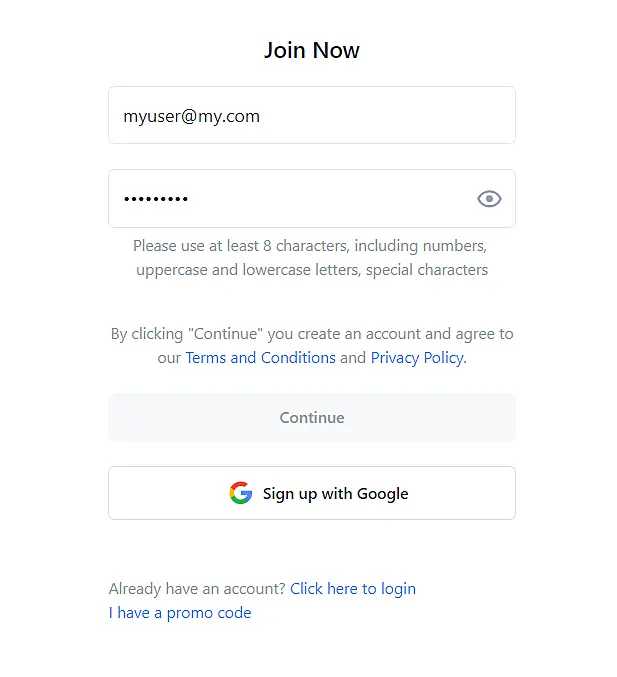Click the Google "G" logo icon

(241, 493)
